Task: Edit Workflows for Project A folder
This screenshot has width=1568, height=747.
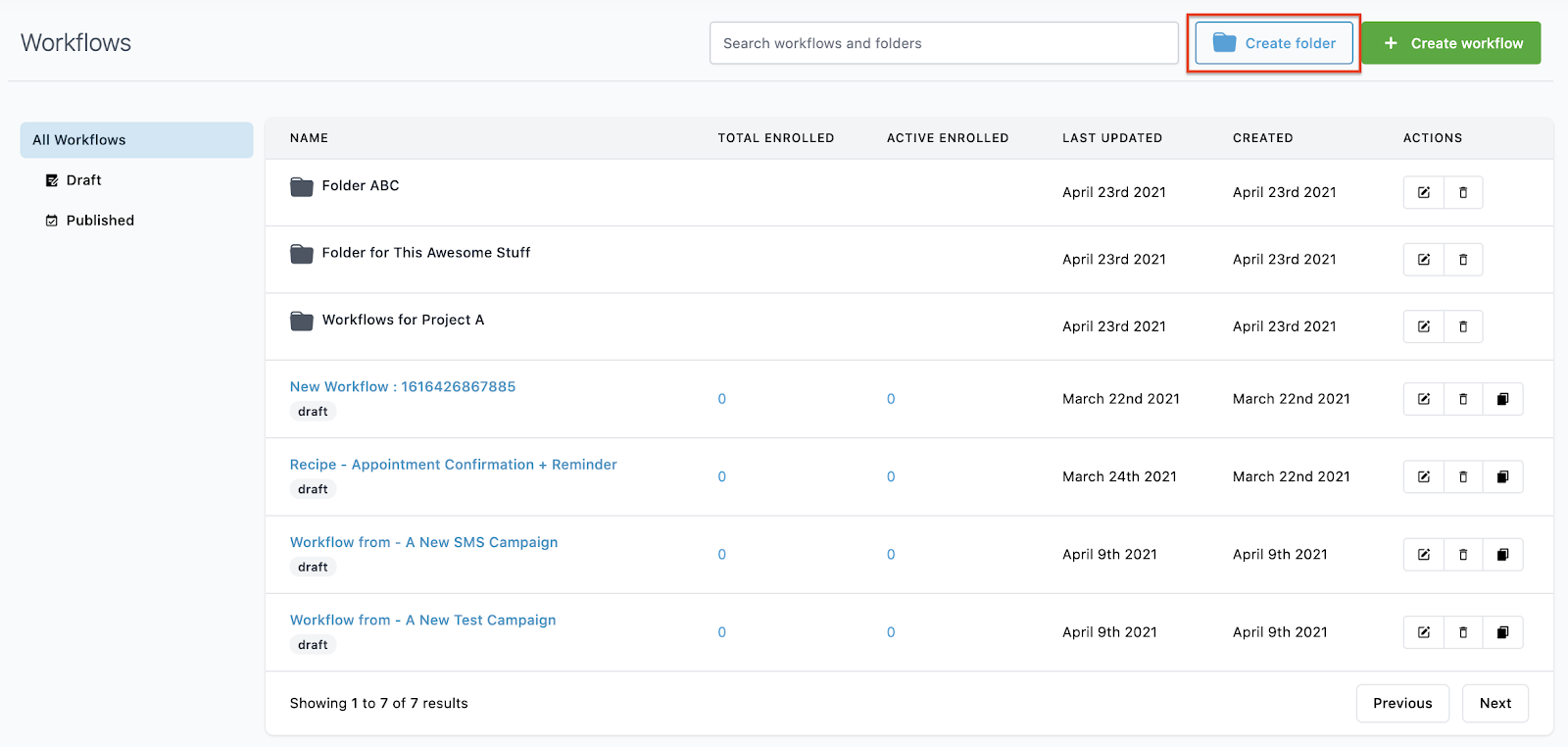Action: coord(1423,326)
